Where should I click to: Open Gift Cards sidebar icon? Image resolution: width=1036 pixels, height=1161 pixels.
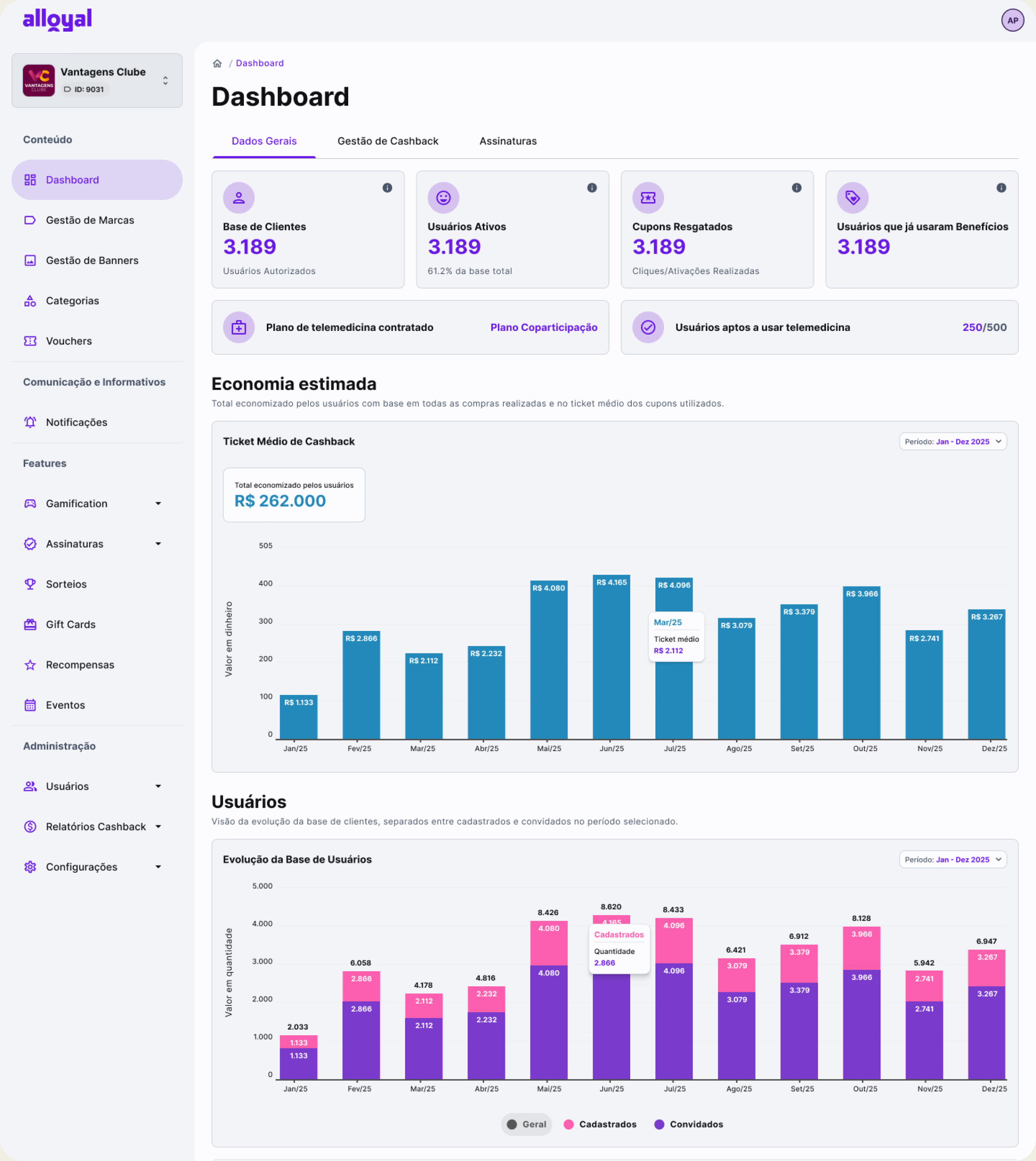pos(30,624)
